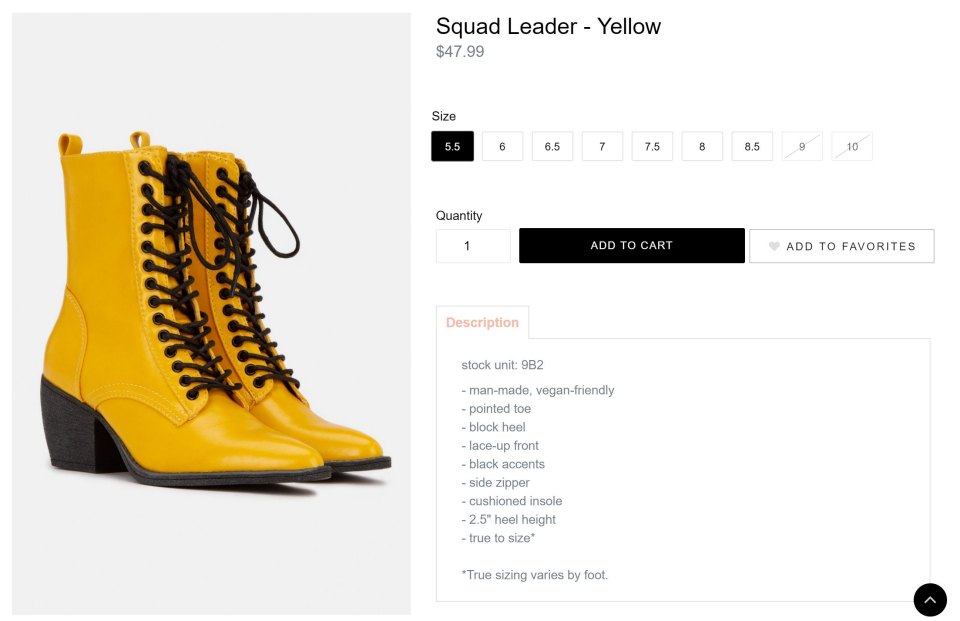Screen dimensions: 960x621
Task: Select size 7.5
Action: (x=652, y=147)
